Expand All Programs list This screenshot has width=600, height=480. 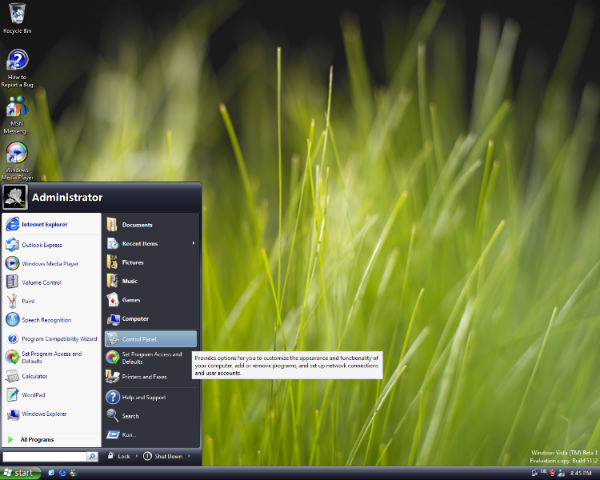pos(36,439)
